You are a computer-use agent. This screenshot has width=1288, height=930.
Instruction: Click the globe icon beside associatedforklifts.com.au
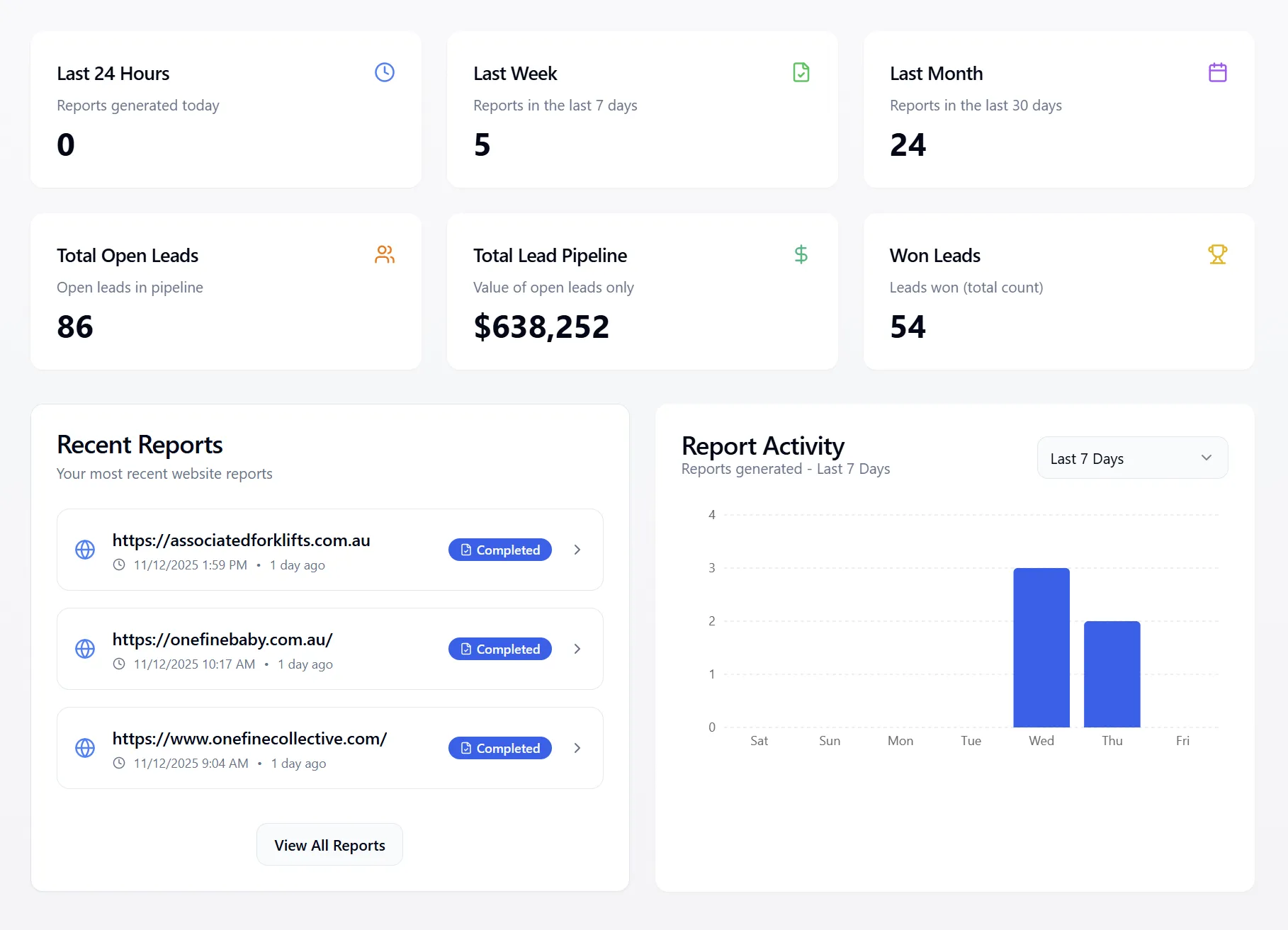click(85, 550)
